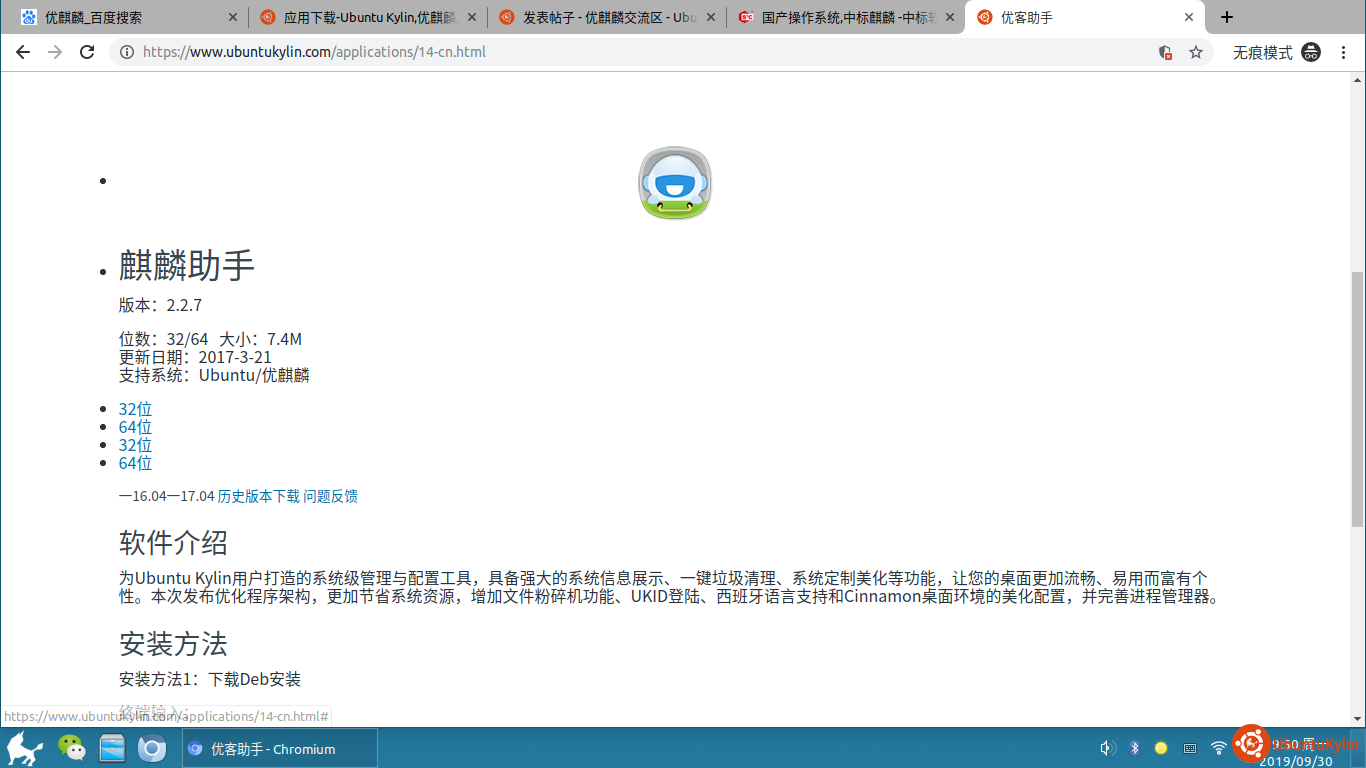The image size is (1366, 768).
Task: Reload the current page
Action: point(87,52)
